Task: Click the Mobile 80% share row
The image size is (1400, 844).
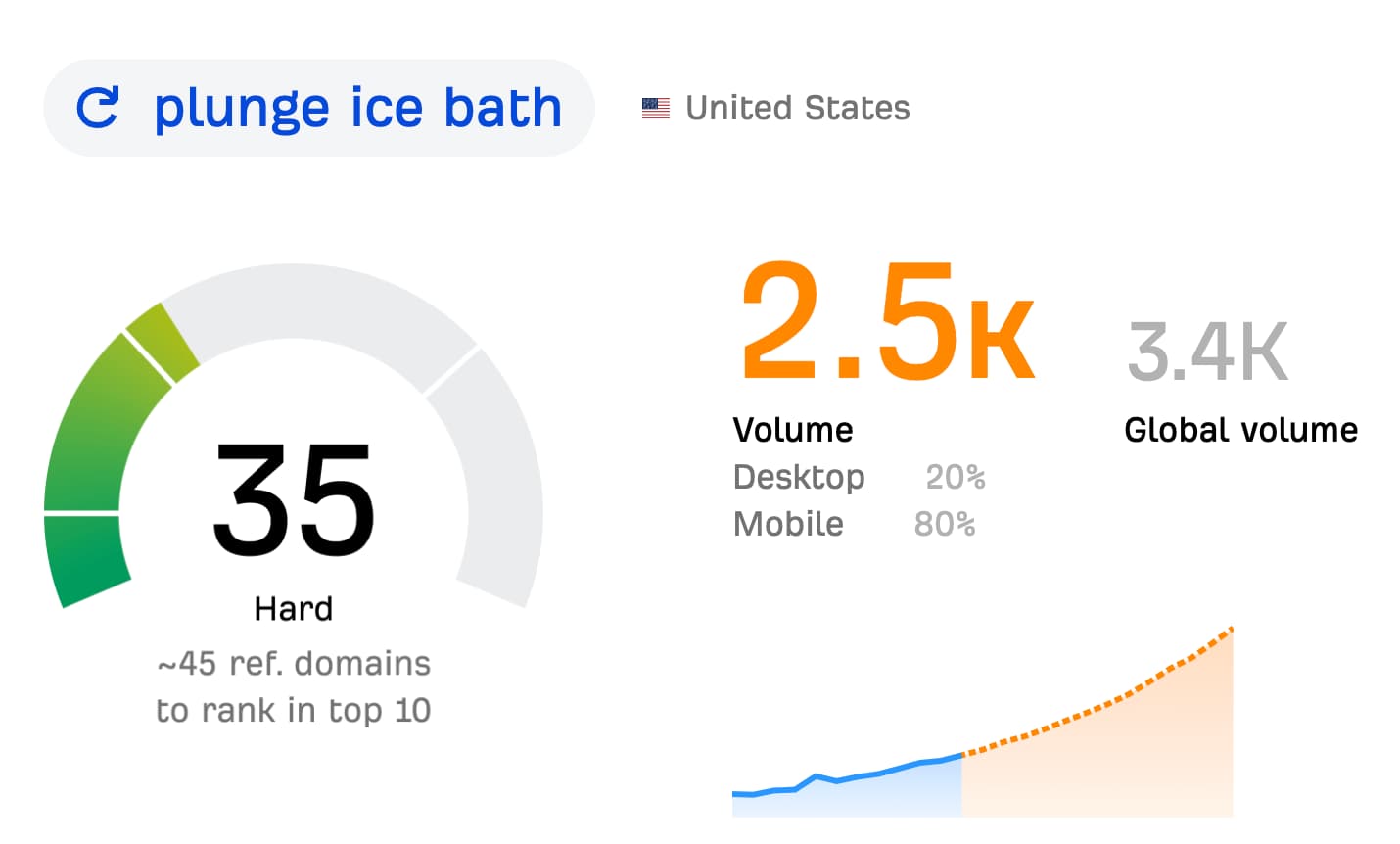Action: point(854,524)
